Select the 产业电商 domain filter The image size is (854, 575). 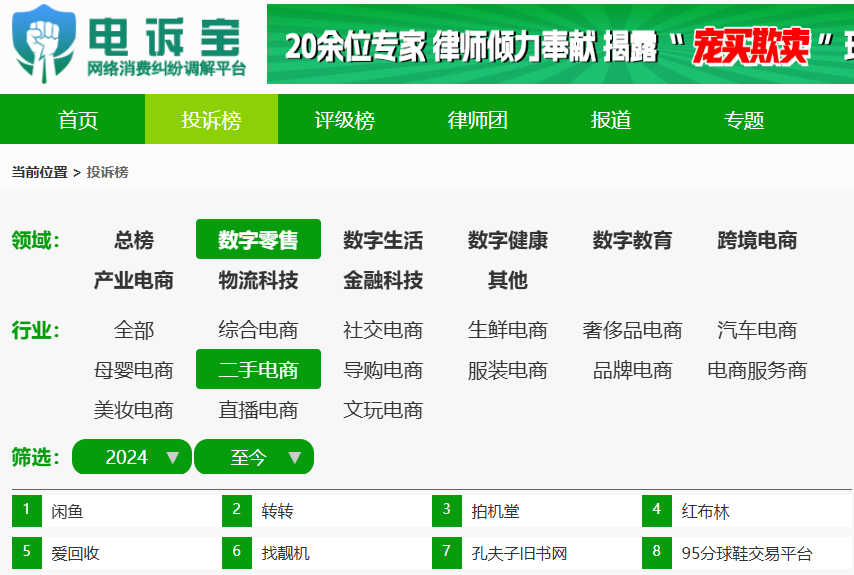[133, 280]
